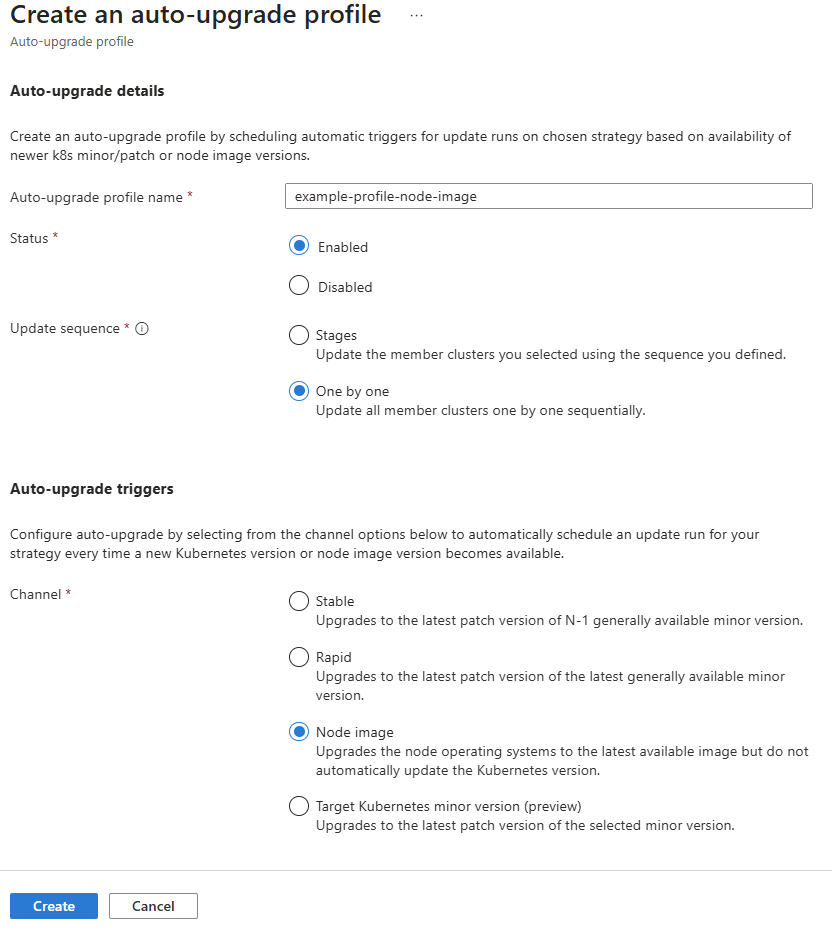This screenshot has height=933, width=832.
Task: Select Target Kubernetes minor version (preview)
Action: click(299, 806)
